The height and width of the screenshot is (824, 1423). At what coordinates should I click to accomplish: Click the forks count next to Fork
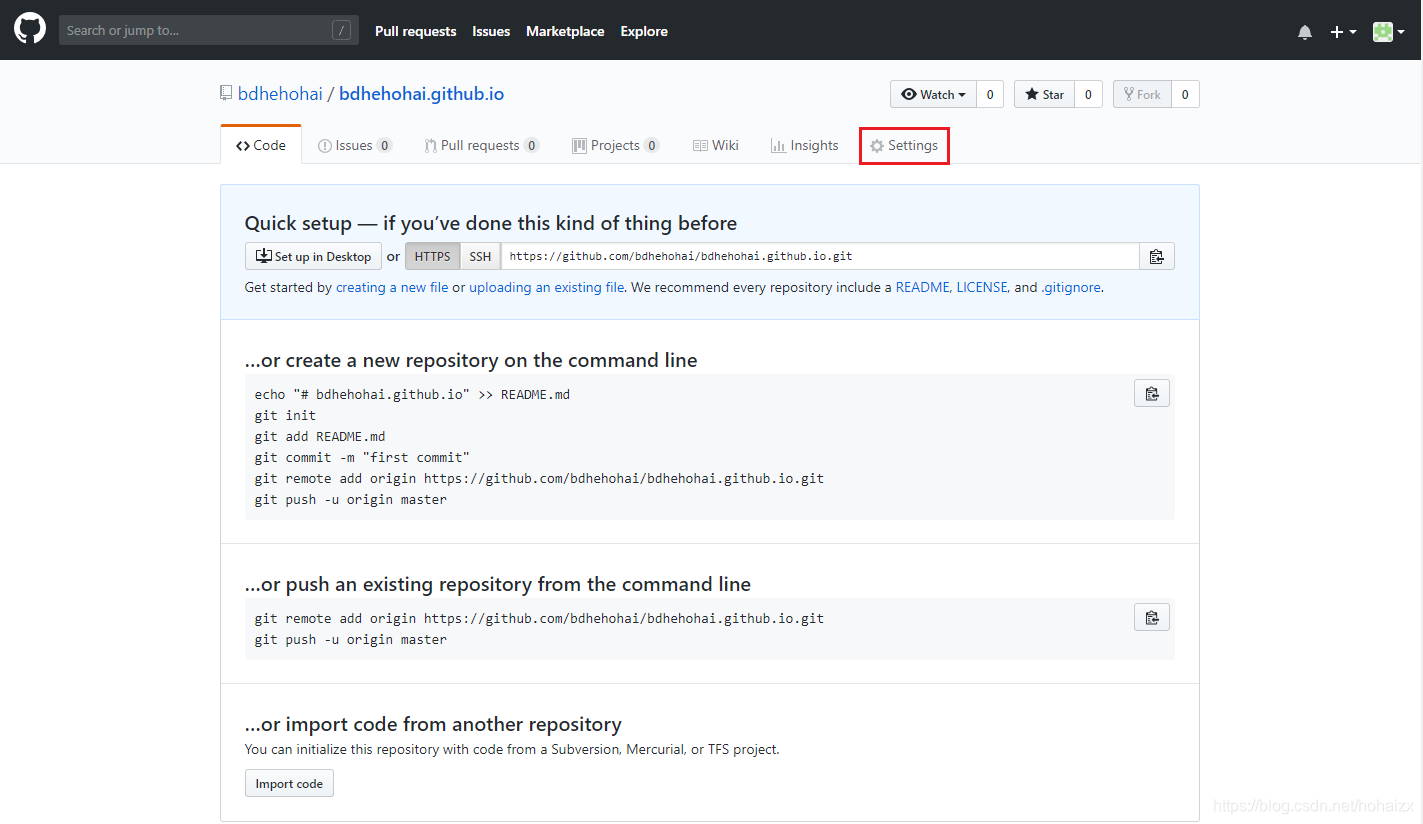[x=1185, y=94]
